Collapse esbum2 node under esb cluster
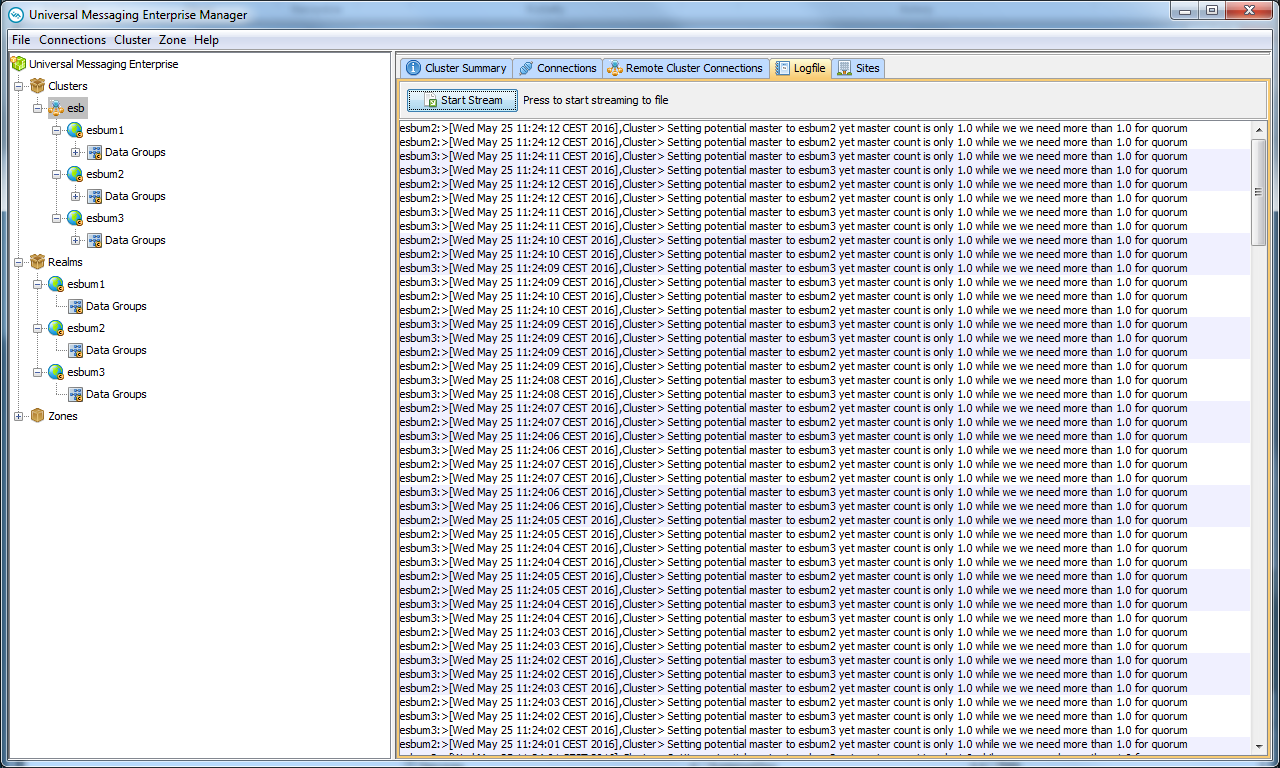 (x=57, y=174)
